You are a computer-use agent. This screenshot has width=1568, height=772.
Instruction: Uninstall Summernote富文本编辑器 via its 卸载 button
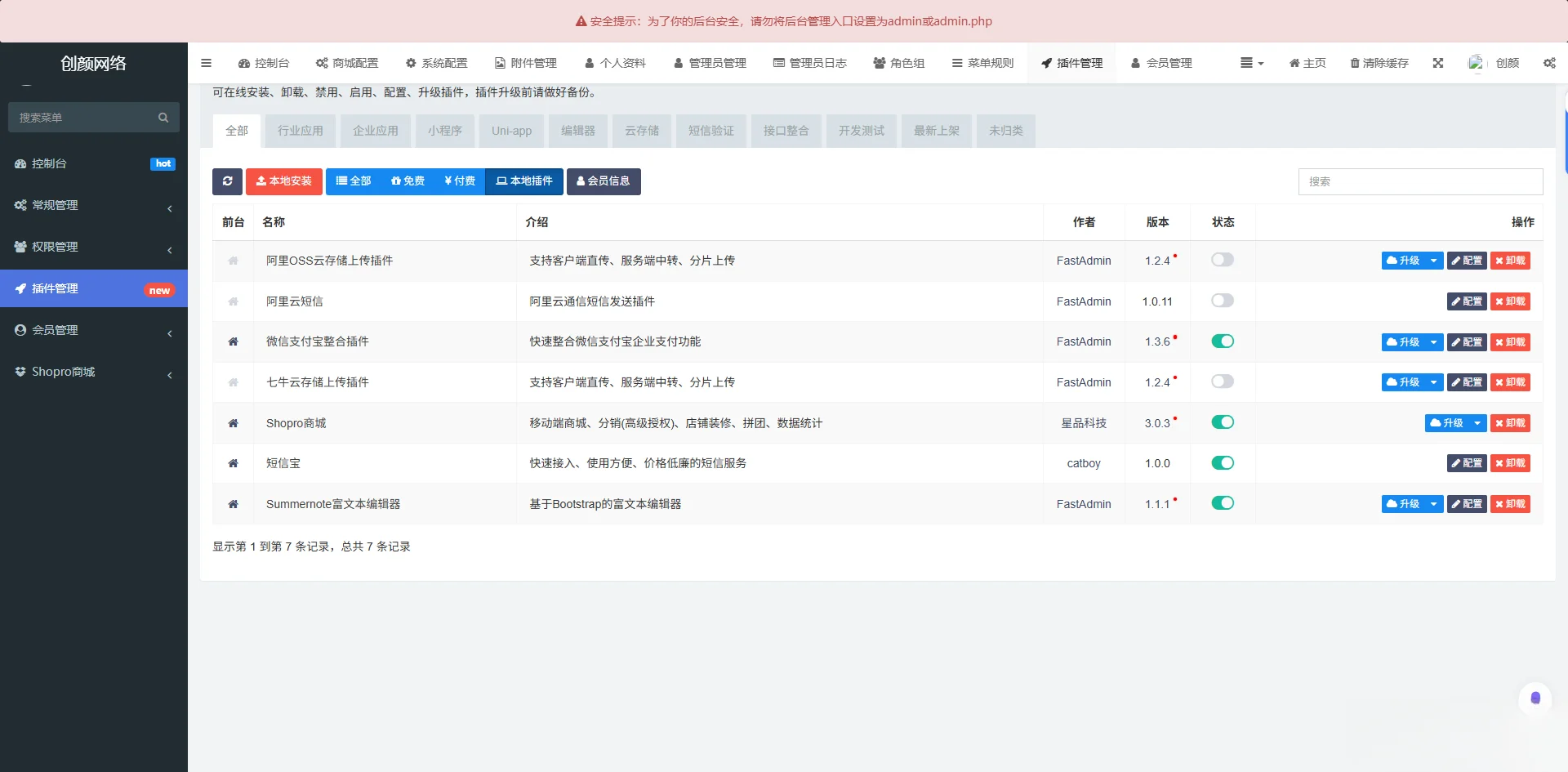pos(1510,504)
